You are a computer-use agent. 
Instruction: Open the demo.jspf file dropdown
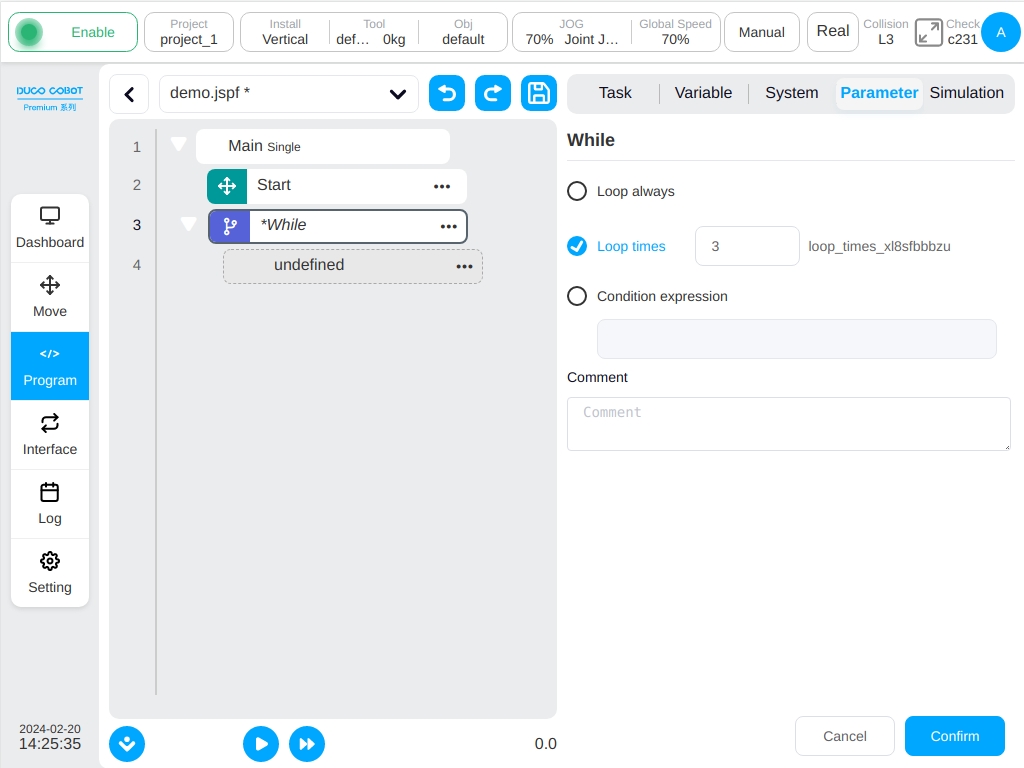[289, 94]
